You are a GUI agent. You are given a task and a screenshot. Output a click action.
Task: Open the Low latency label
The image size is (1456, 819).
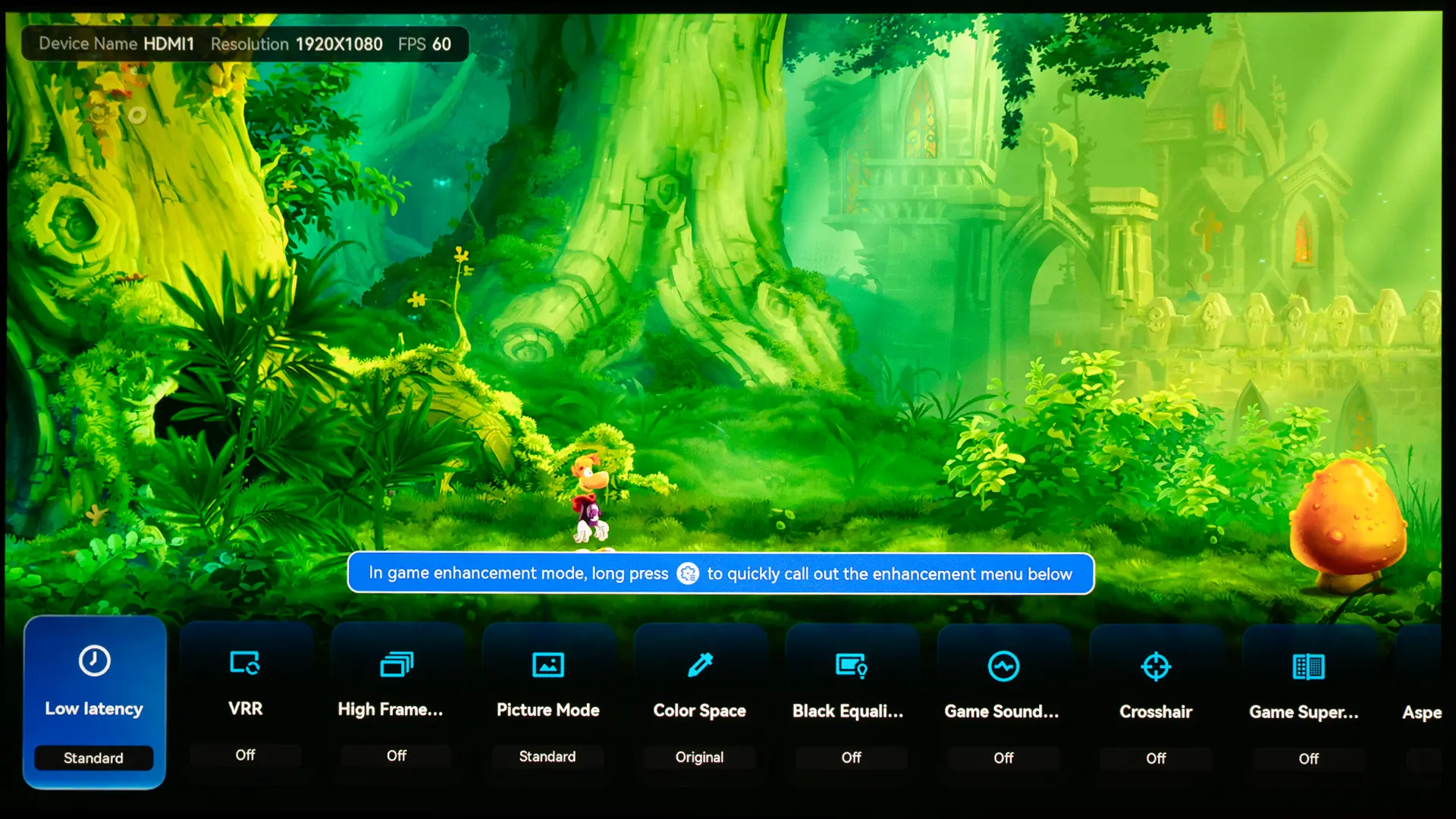pos(94,709)
